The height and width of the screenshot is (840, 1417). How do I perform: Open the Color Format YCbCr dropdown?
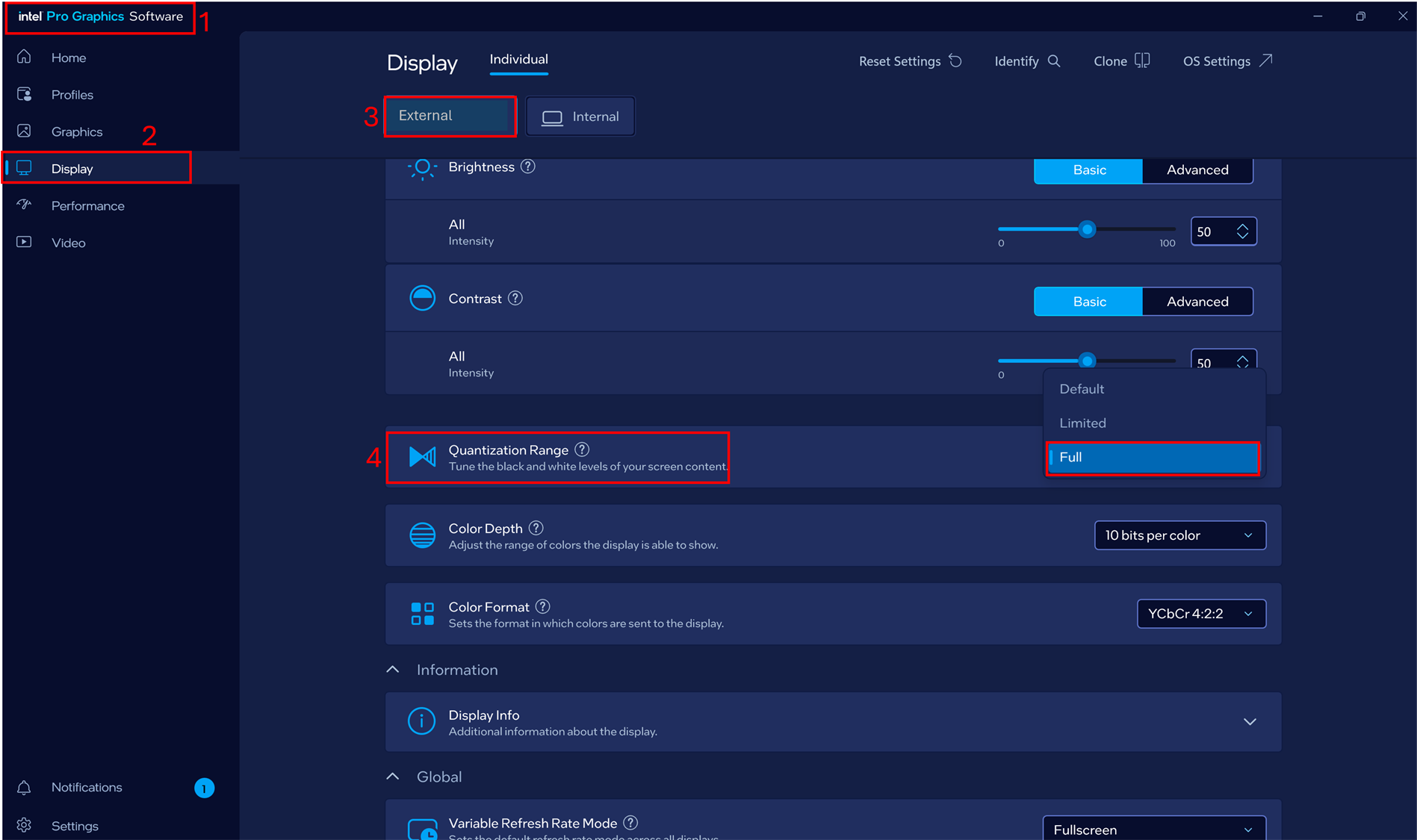click(1200, 614)
